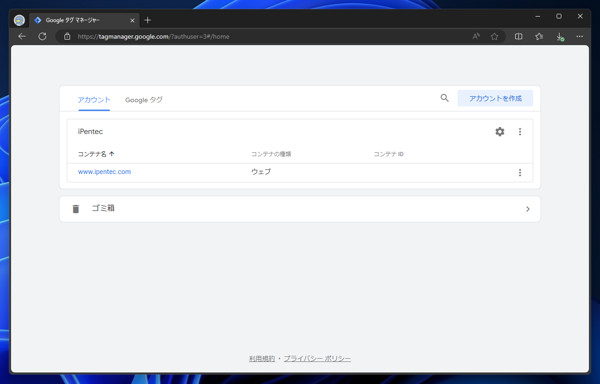Click the browser profile avatar

tap(19, 20)
